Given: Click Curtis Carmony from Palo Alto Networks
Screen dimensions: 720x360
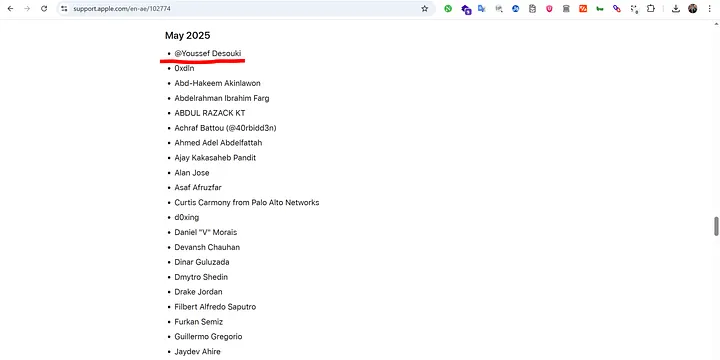Looking at the screenshot, I should coord(247,202).
